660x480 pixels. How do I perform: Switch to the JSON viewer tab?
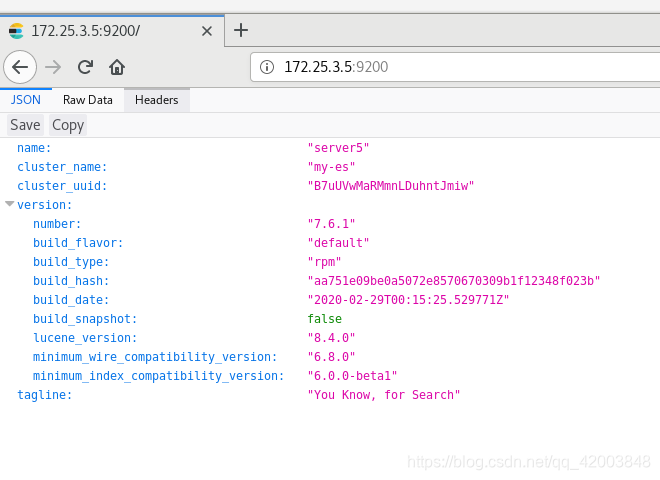[26, 100]
